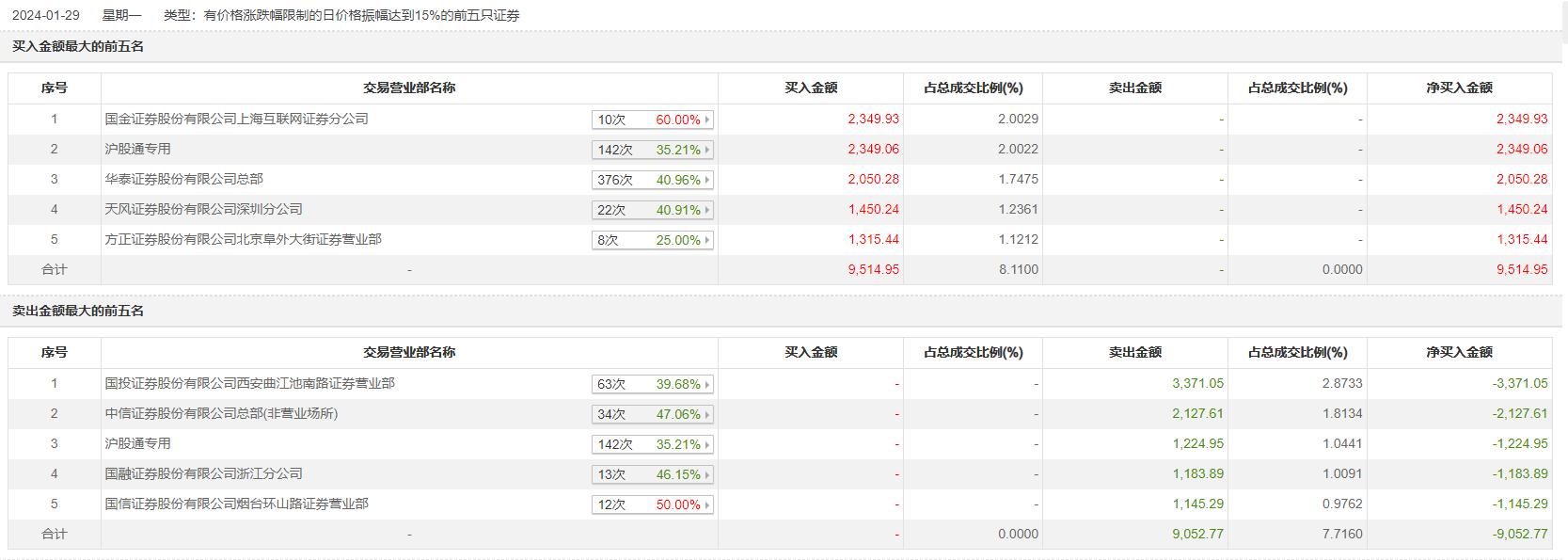Viewport: 1568px width, 560px height.
Task: Click 天风证券深圳分公司 brokerage name
Action: pyautogui.click(x=203, y=210)
